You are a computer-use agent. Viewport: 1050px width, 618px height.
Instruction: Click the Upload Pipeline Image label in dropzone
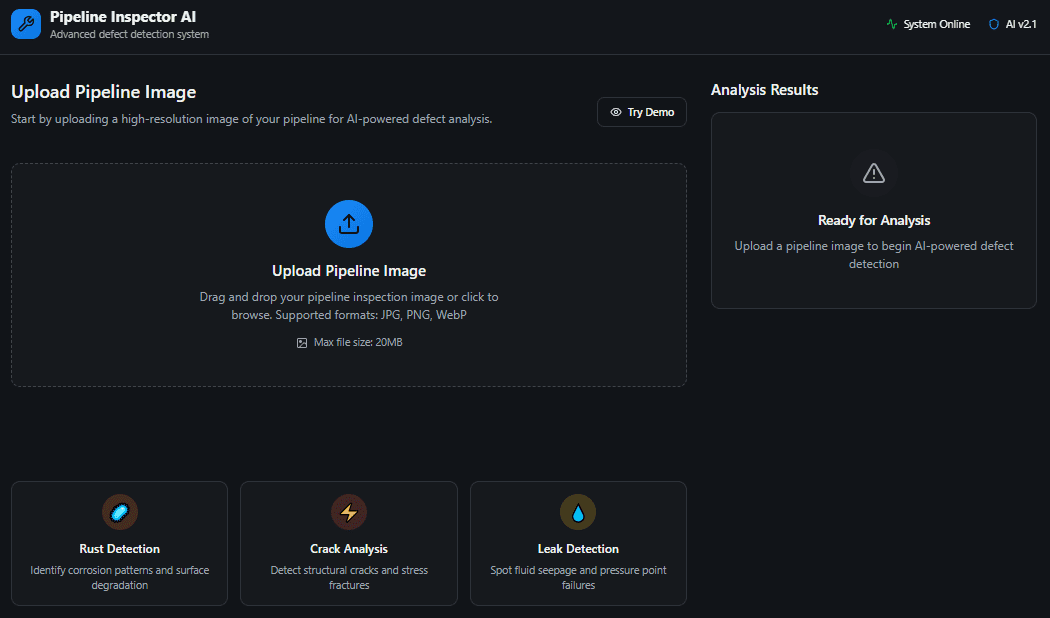[x=349, y=271]
